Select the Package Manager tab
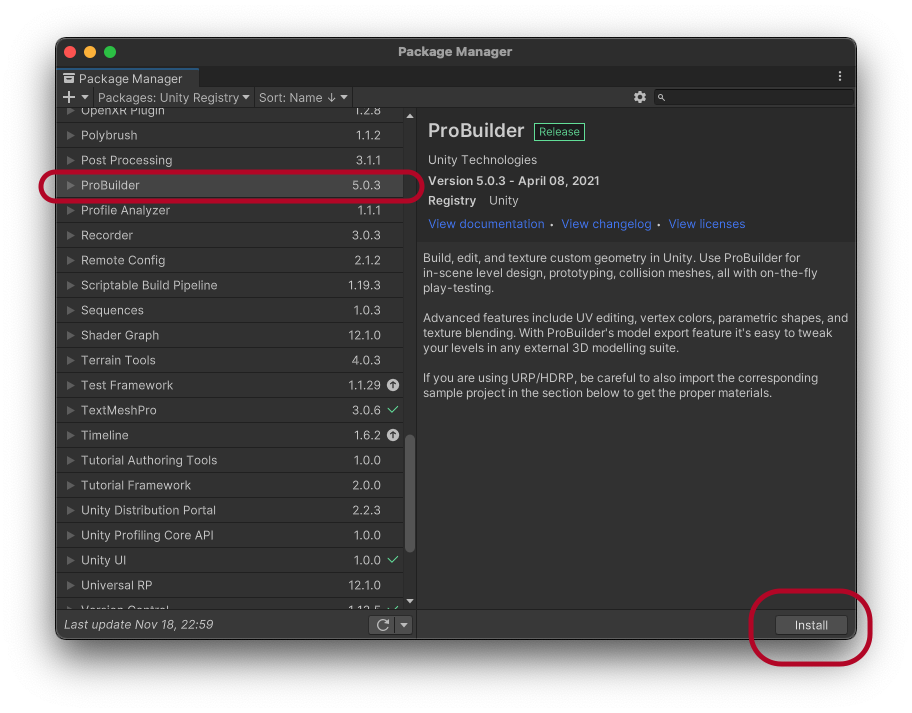Screen dimensions: 912x713 (x=128, y=79)
